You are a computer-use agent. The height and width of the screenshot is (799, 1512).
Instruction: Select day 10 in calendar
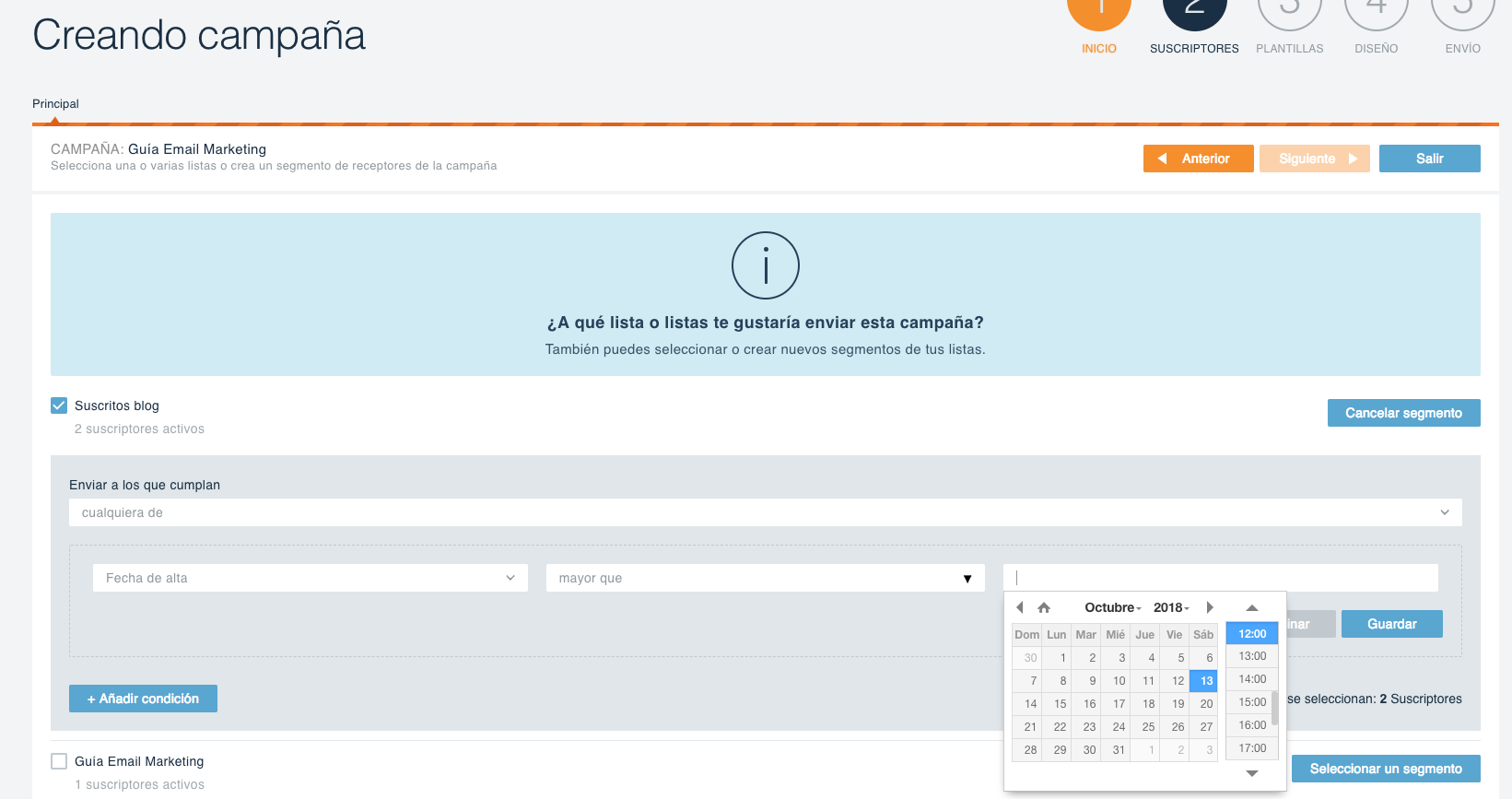(x=1116, y=681)
